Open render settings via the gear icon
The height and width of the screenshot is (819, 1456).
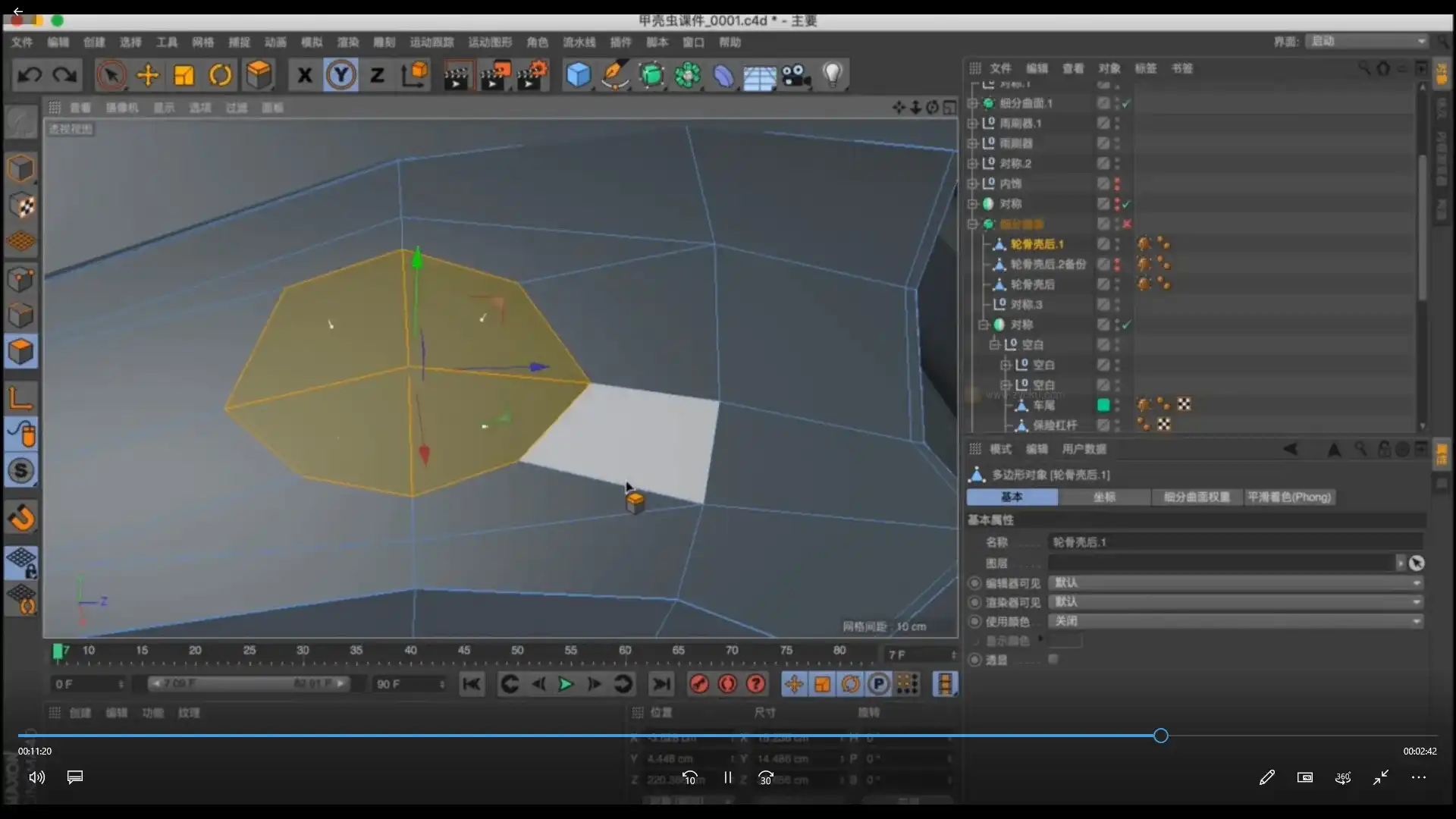click(533, 75)
